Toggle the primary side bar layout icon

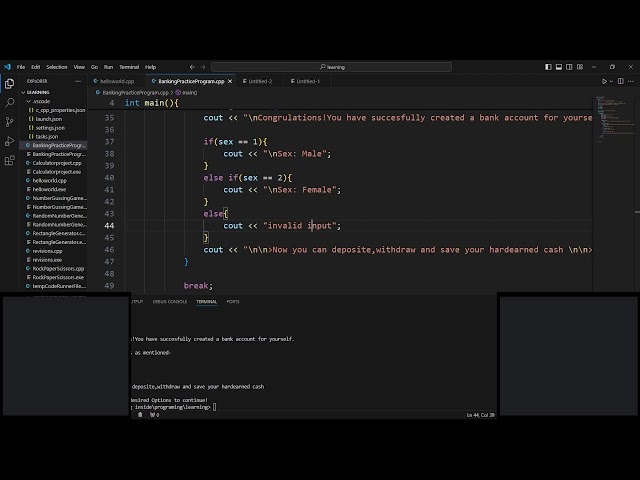548,67
